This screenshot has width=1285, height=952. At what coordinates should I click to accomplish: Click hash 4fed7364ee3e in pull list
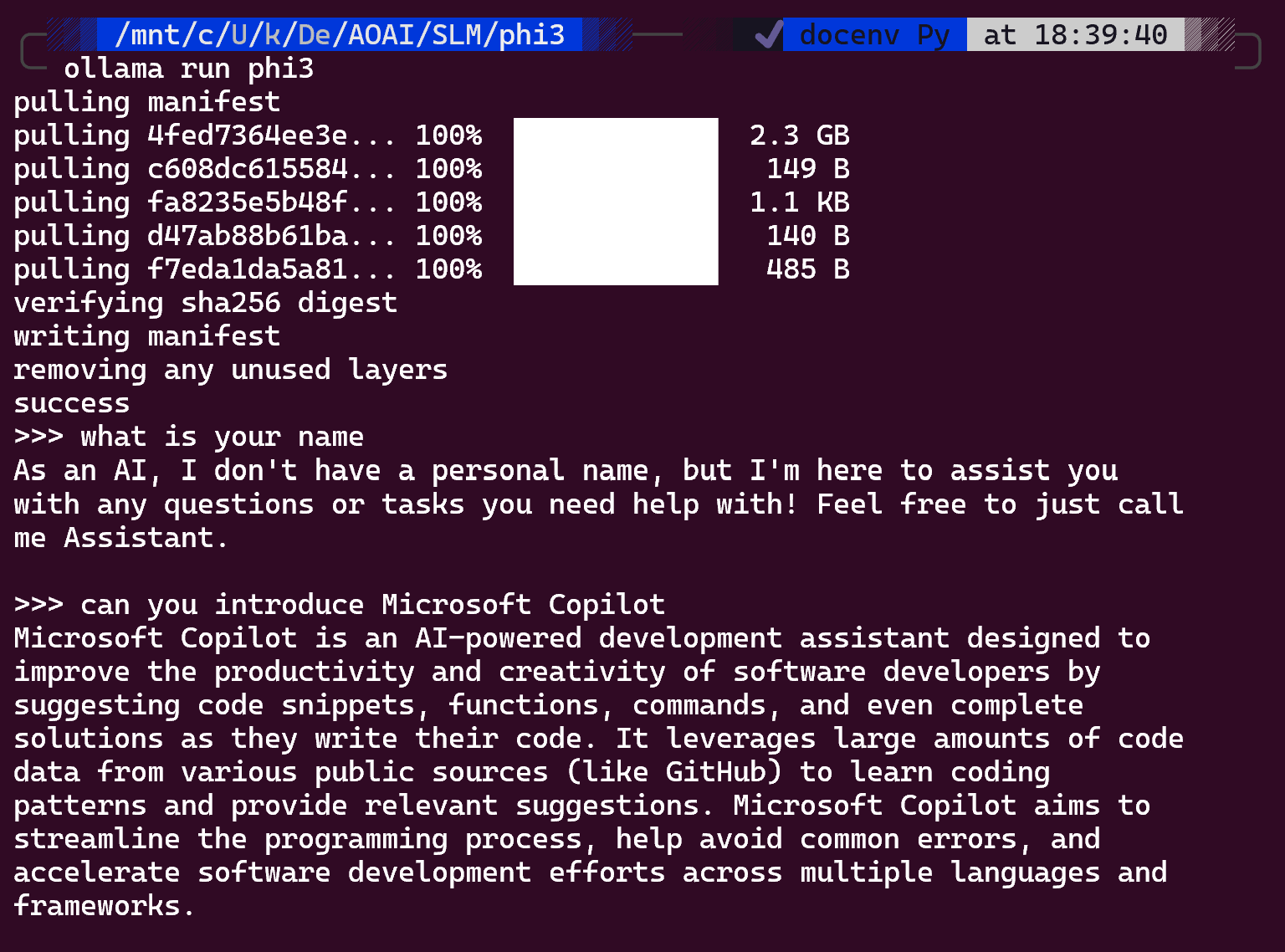point(248,136)
